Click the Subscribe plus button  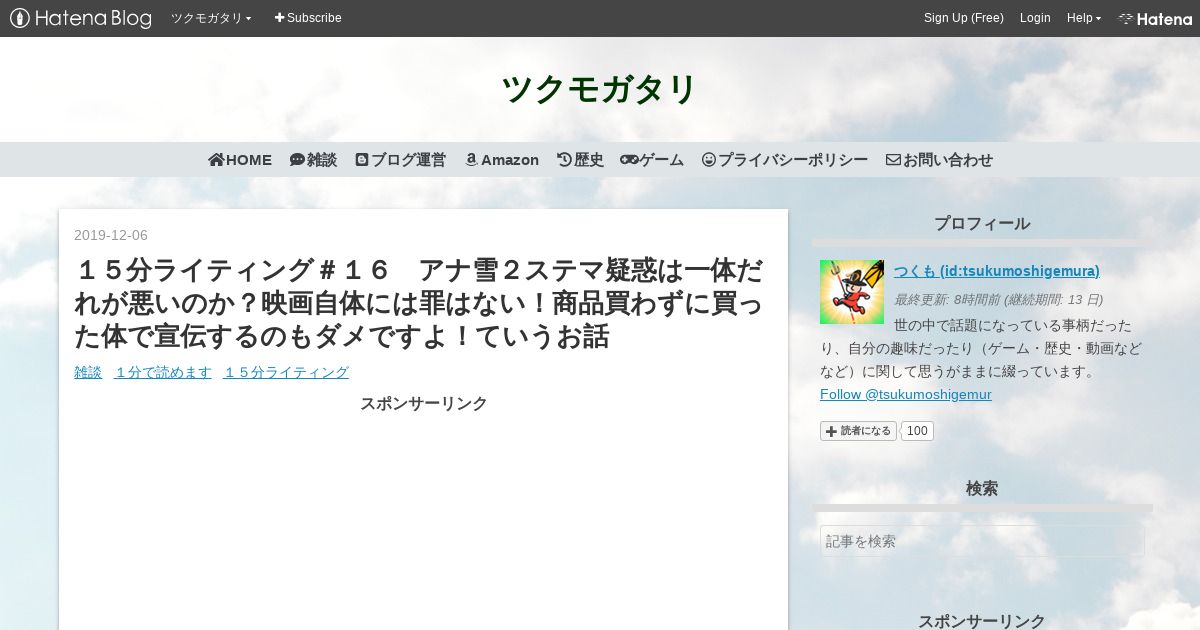pos(308,18)
